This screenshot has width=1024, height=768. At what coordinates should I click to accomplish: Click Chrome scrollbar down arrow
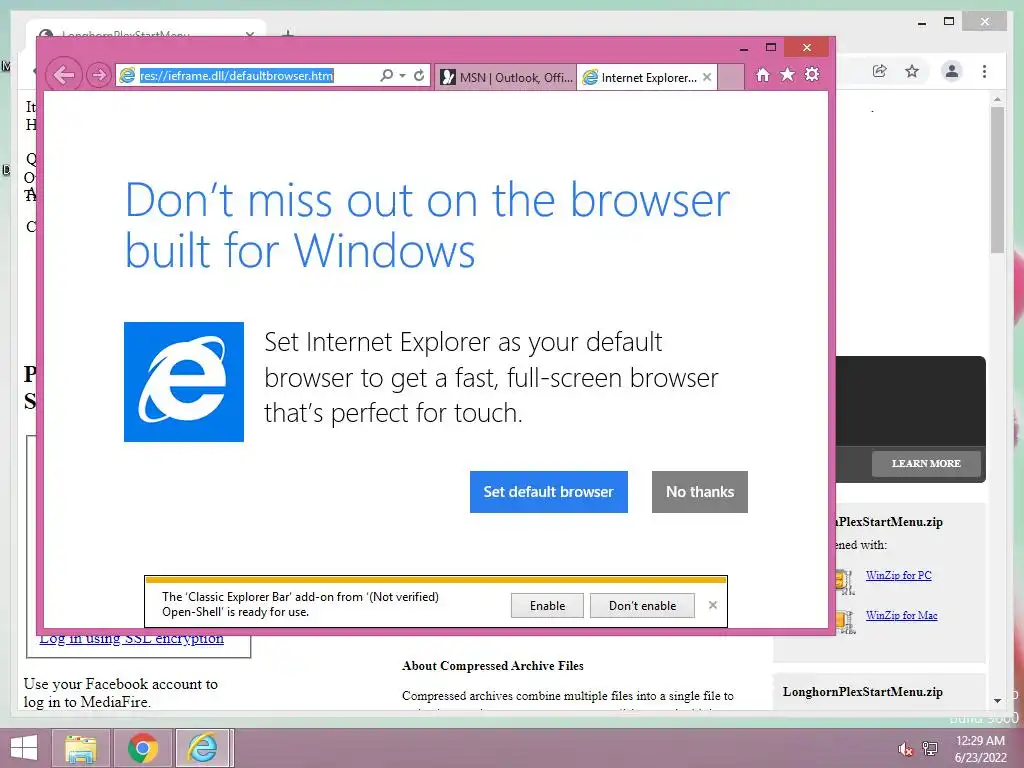tap(997, 701)
